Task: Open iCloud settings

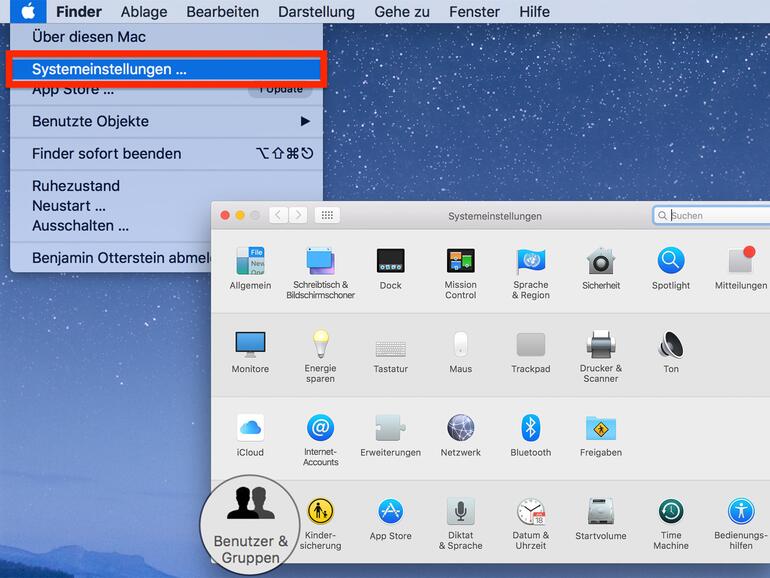Action: click(x=250, y=435)
